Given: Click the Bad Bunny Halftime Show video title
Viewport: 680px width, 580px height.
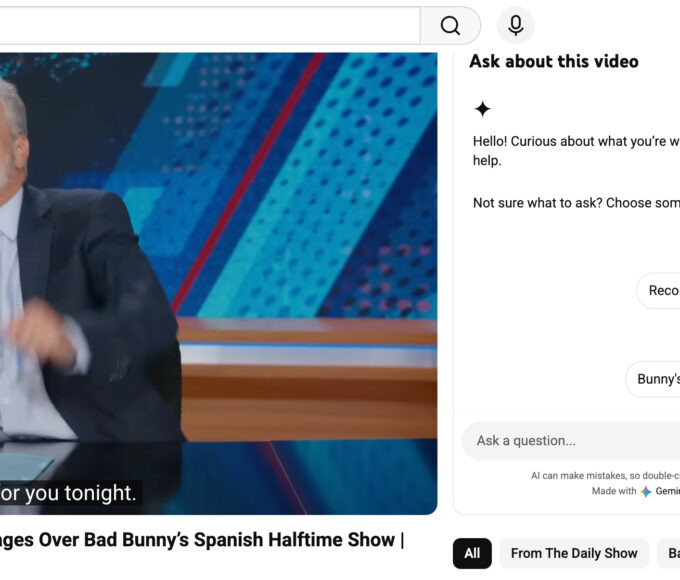Looking at the screenshot, I should [x=202, y=540].
